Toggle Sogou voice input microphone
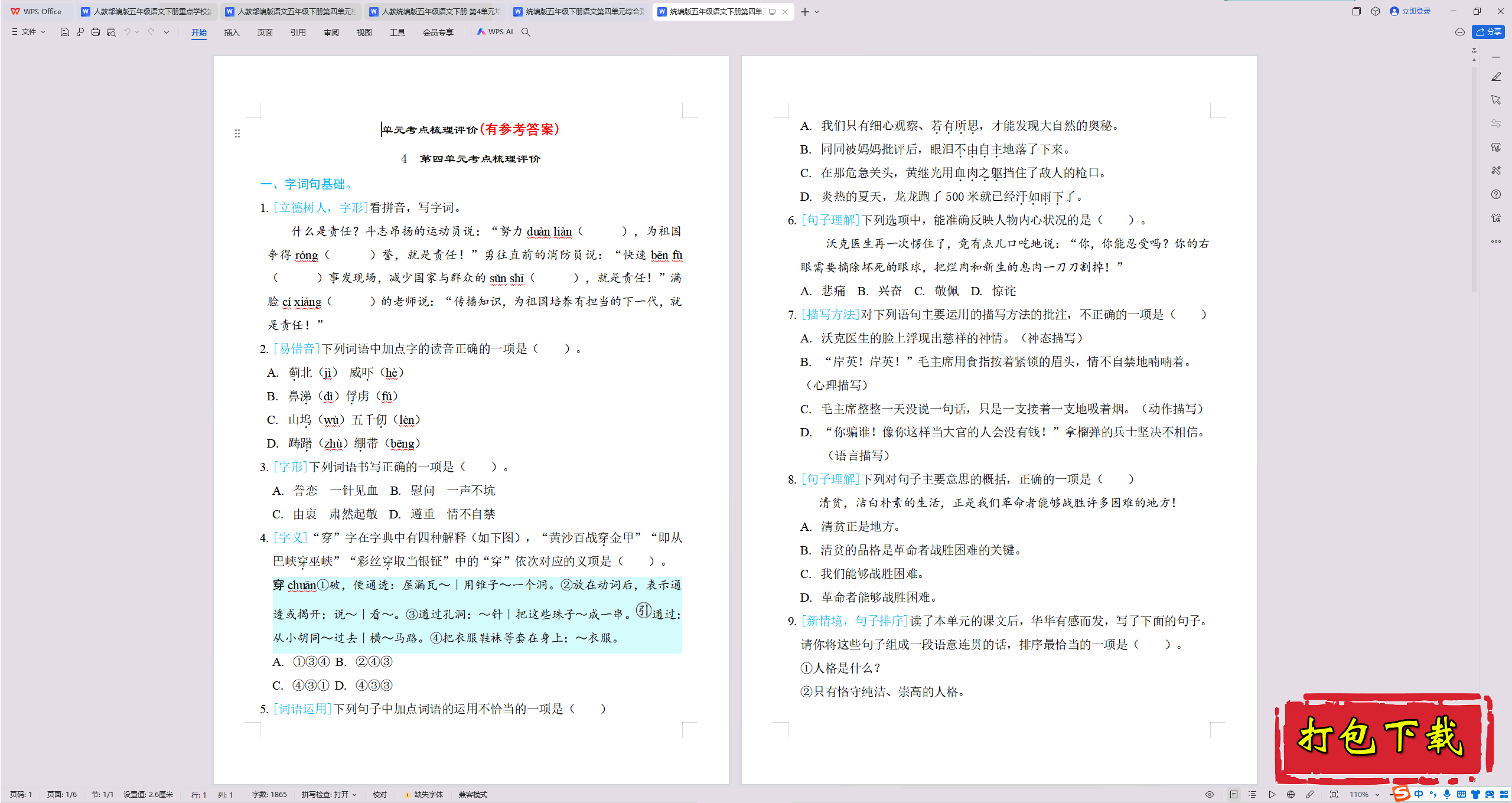The image size is (1512, 803). [x=1447, y=795]
